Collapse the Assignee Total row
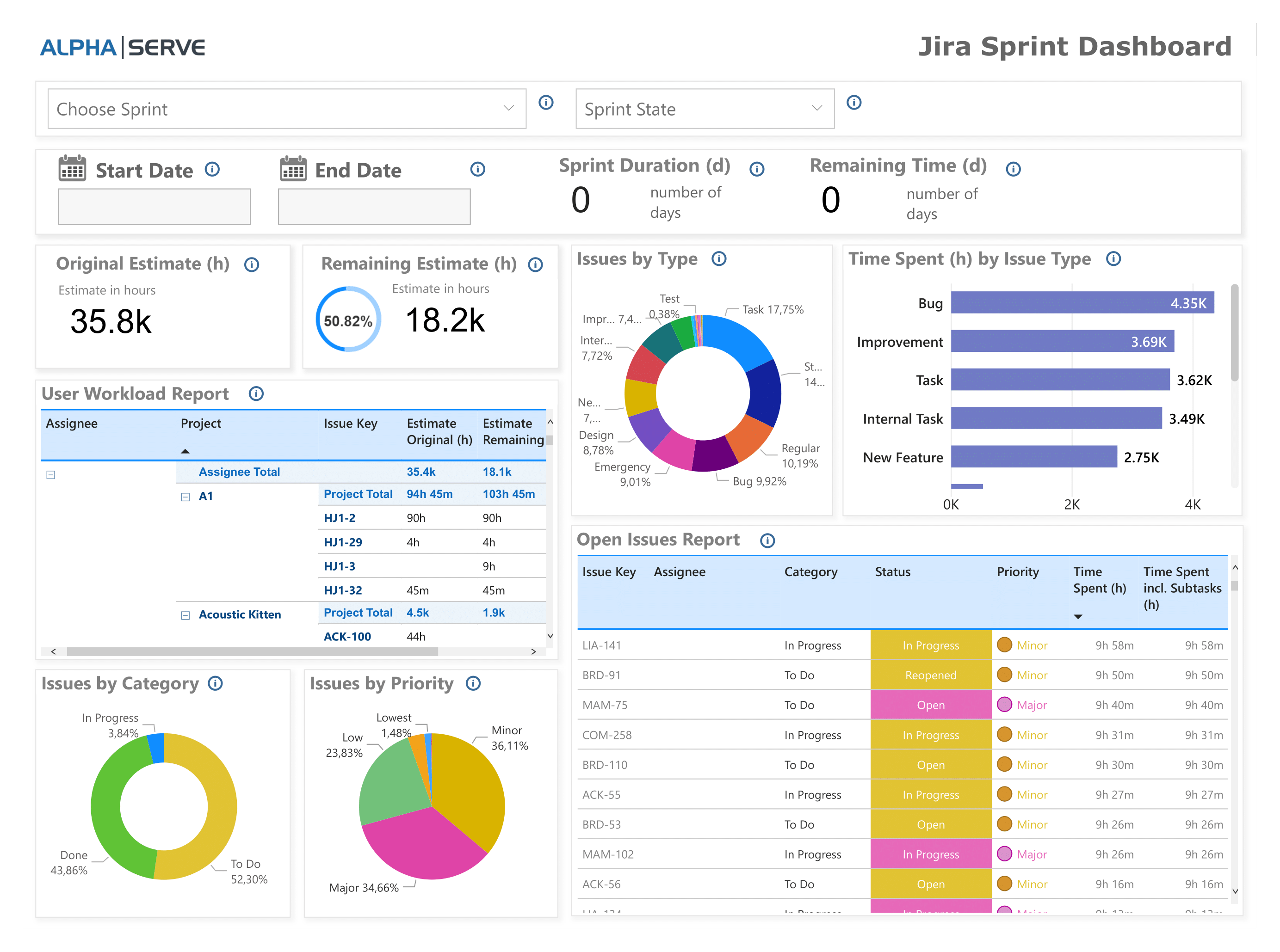 coord(51,475)
